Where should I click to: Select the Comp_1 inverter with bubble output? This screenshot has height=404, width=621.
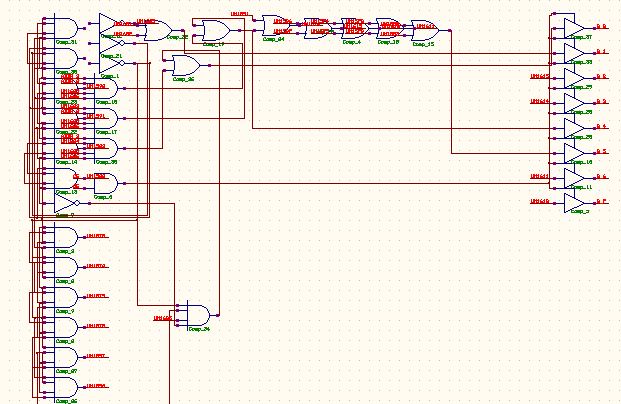tap(111, 63)
